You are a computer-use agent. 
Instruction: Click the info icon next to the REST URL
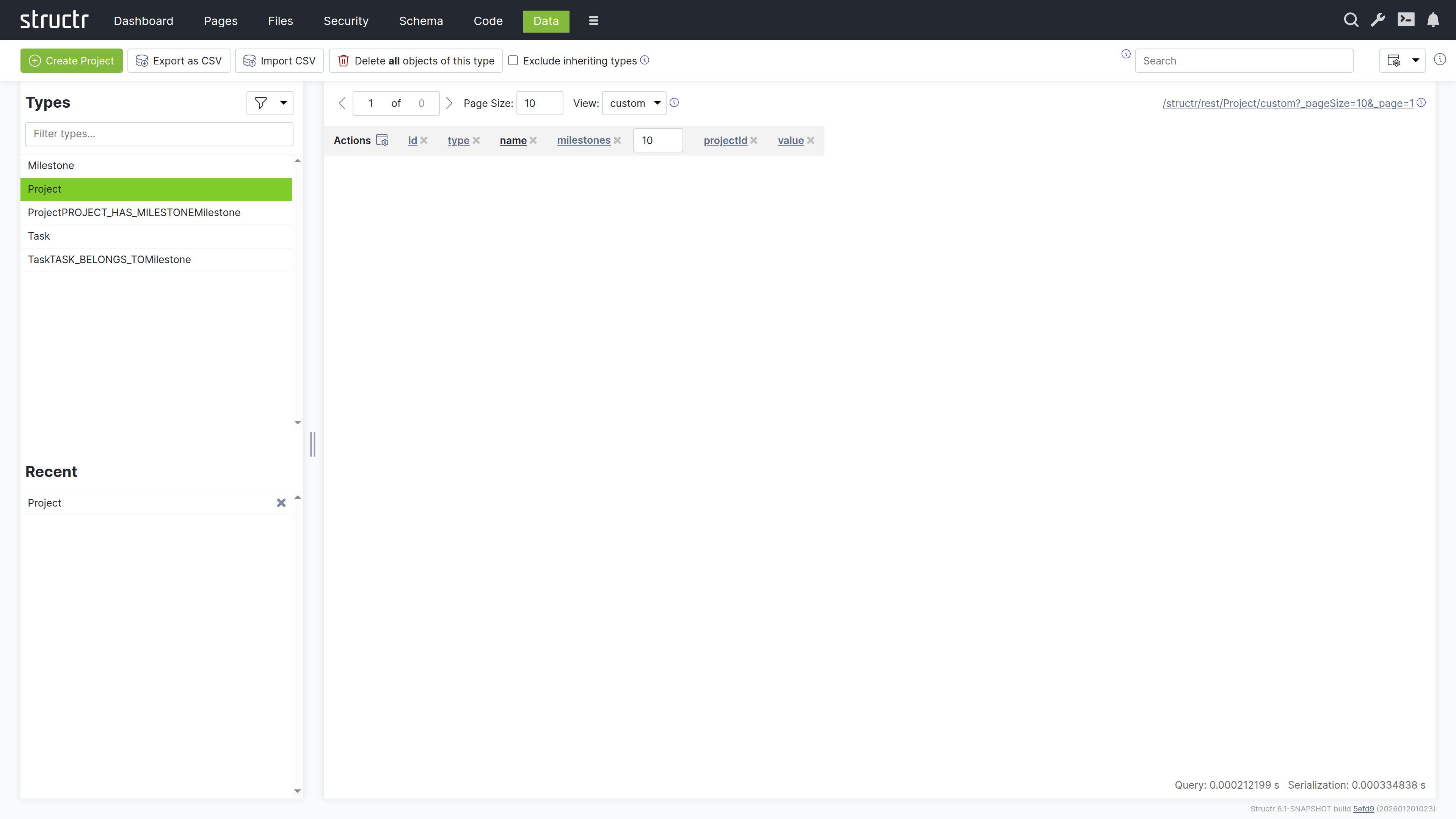1423,102
